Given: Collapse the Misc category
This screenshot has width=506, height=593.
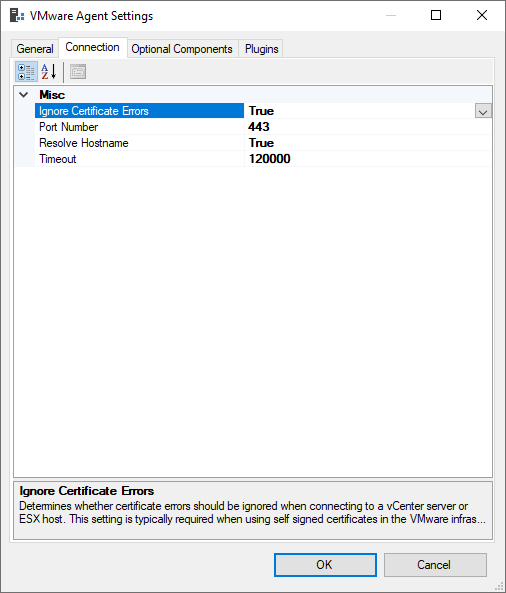Looking at the screenshot, I should 24,95.
